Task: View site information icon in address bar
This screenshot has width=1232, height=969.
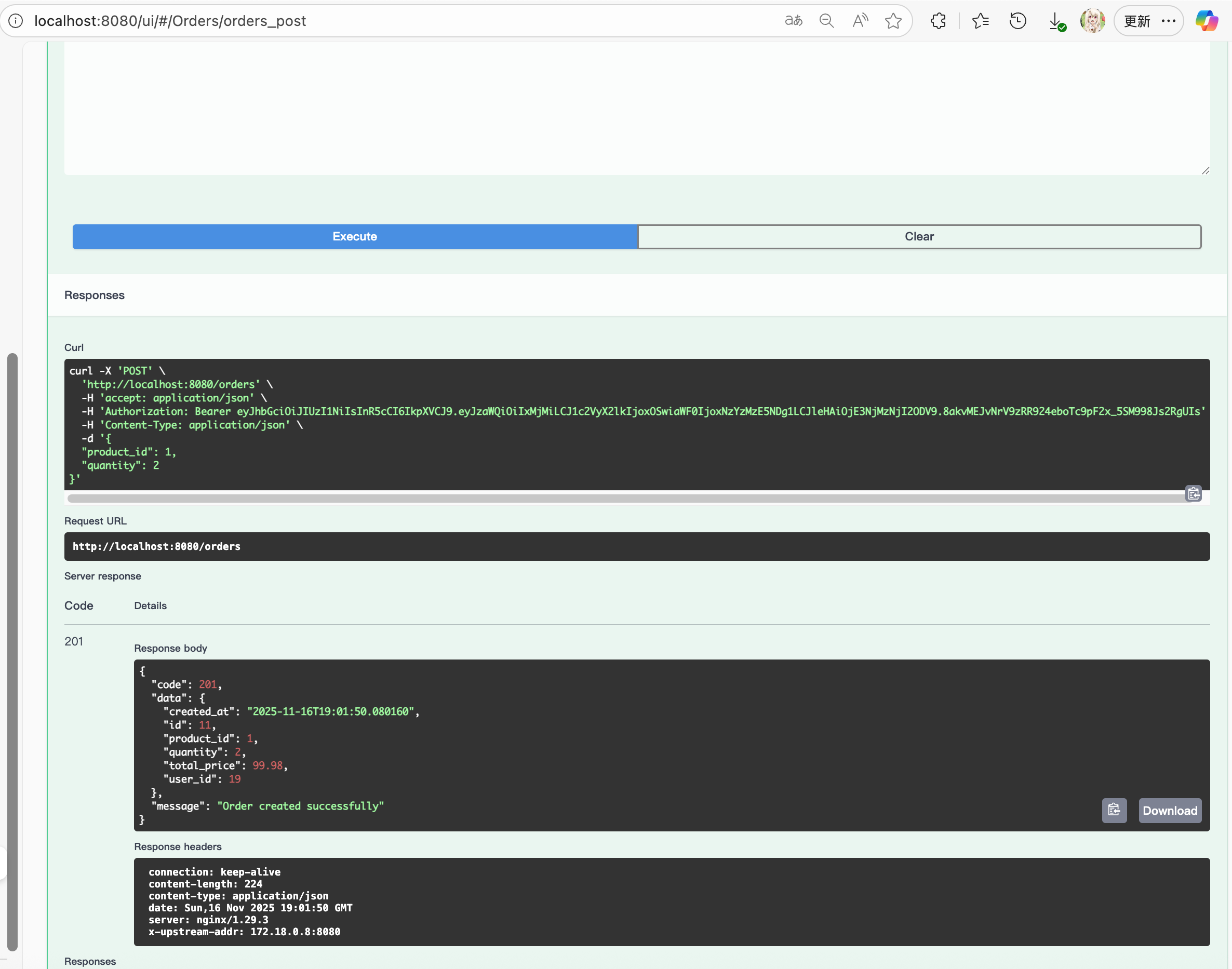Action: (x=16, y=21)
